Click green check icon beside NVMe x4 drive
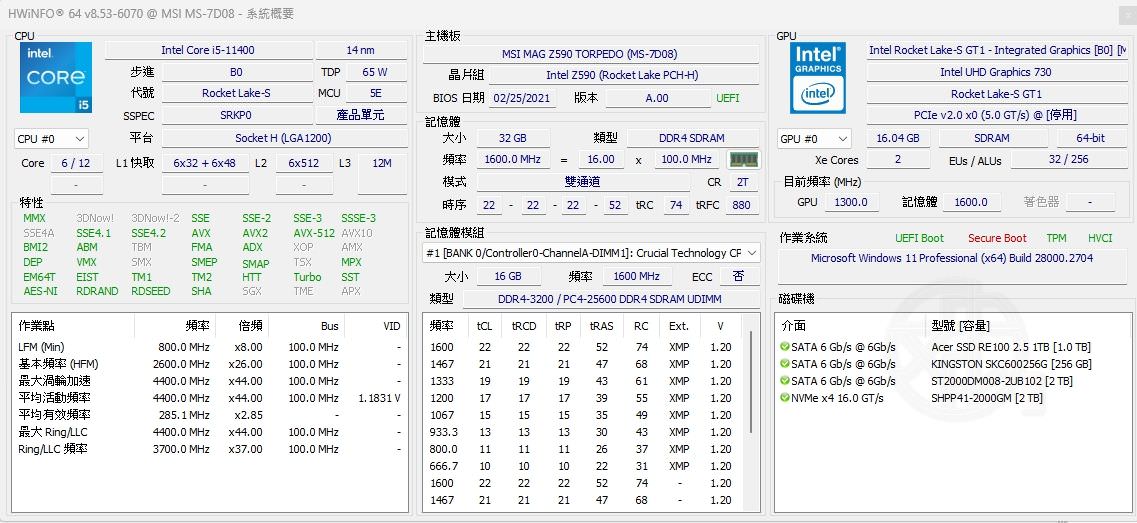 tap(785, 398)
